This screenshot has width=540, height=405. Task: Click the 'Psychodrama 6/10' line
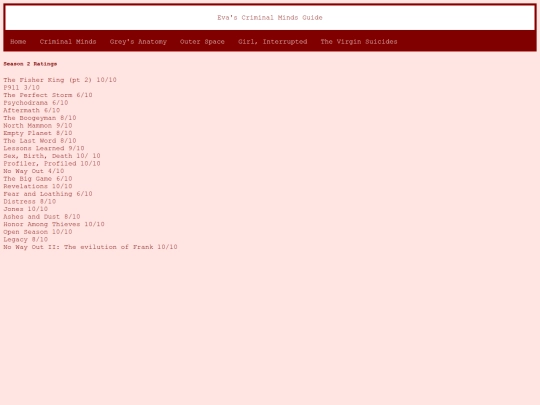[36, 103]
